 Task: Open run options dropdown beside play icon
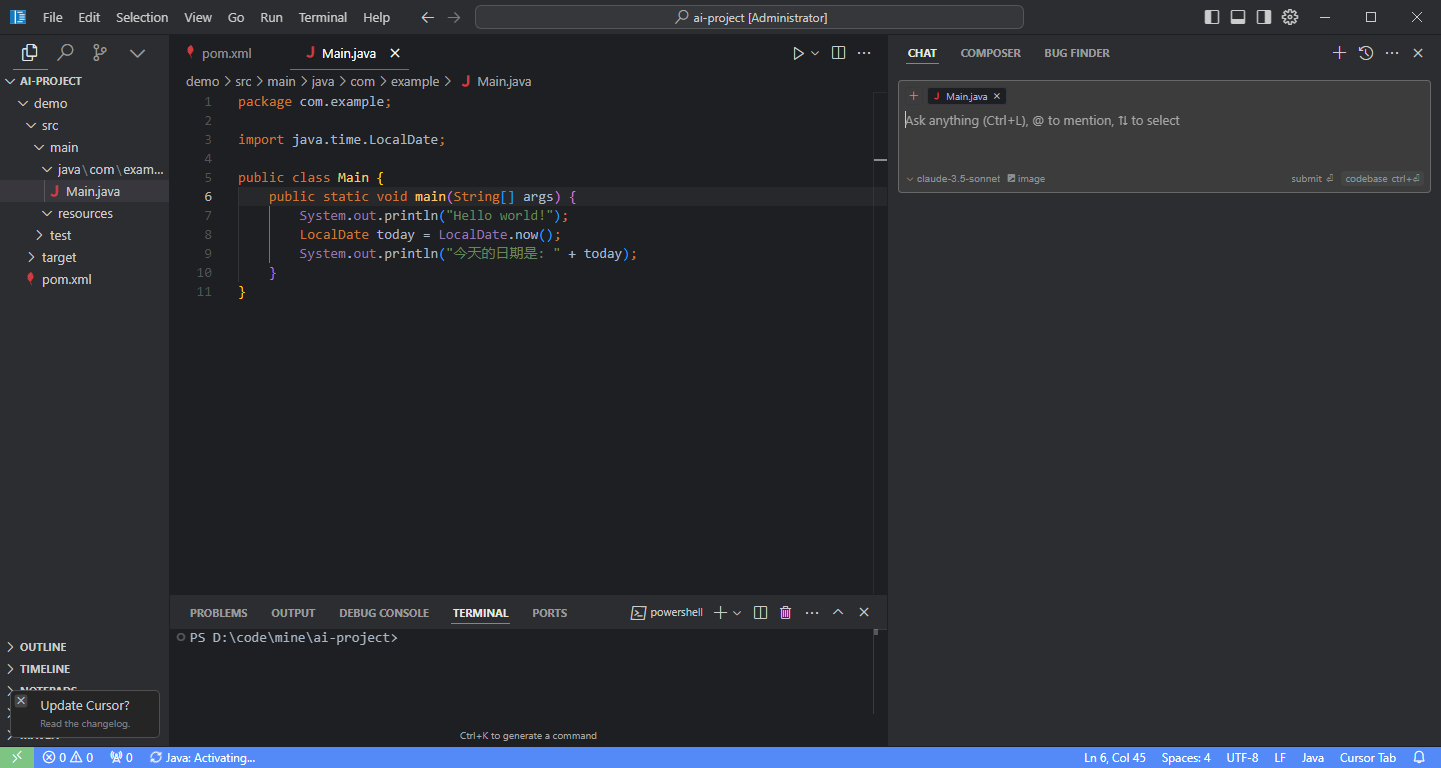[x=815, y=53]
